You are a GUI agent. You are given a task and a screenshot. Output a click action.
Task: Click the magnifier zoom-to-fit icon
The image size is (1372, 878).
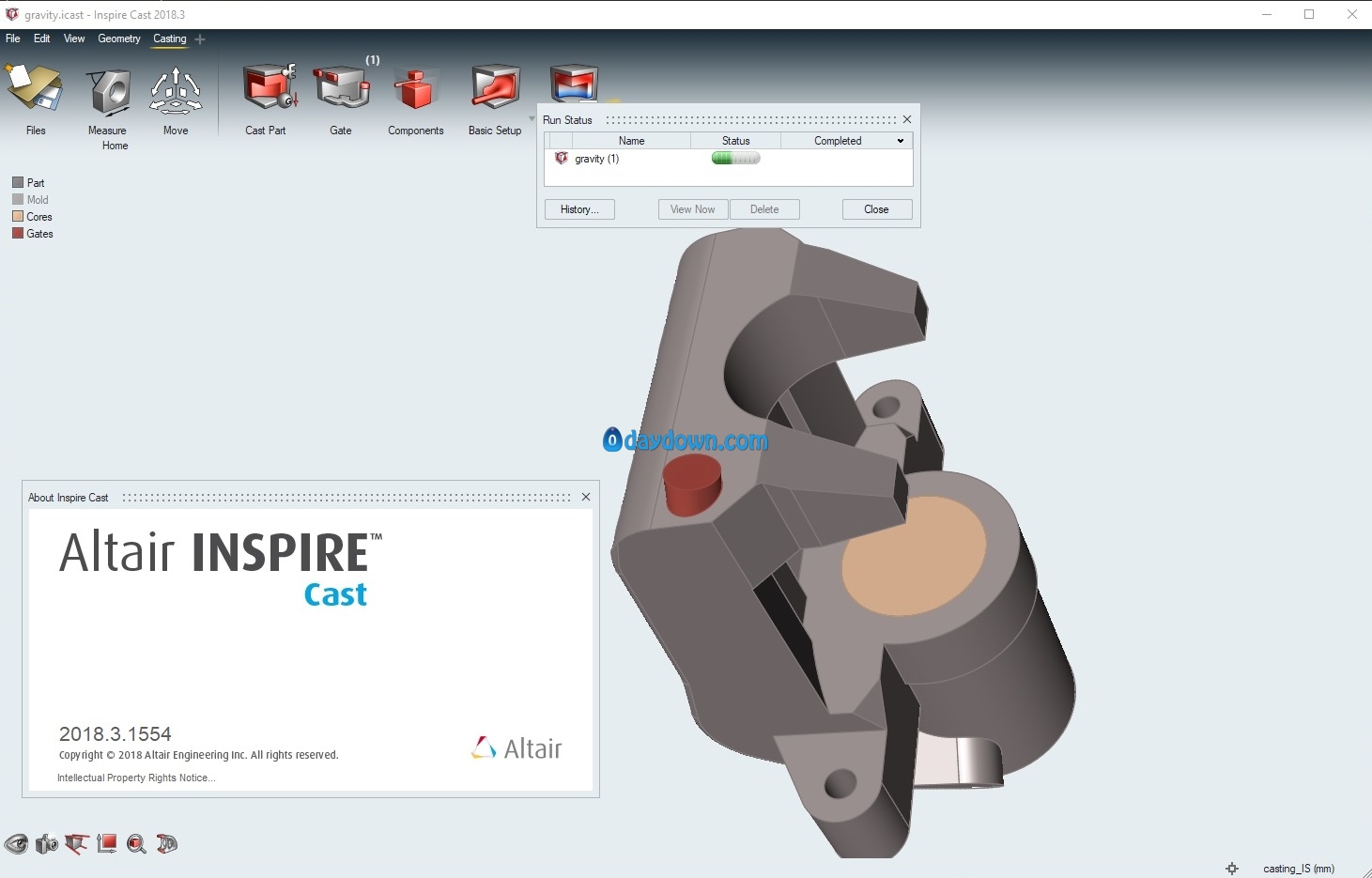coord(136,844)
